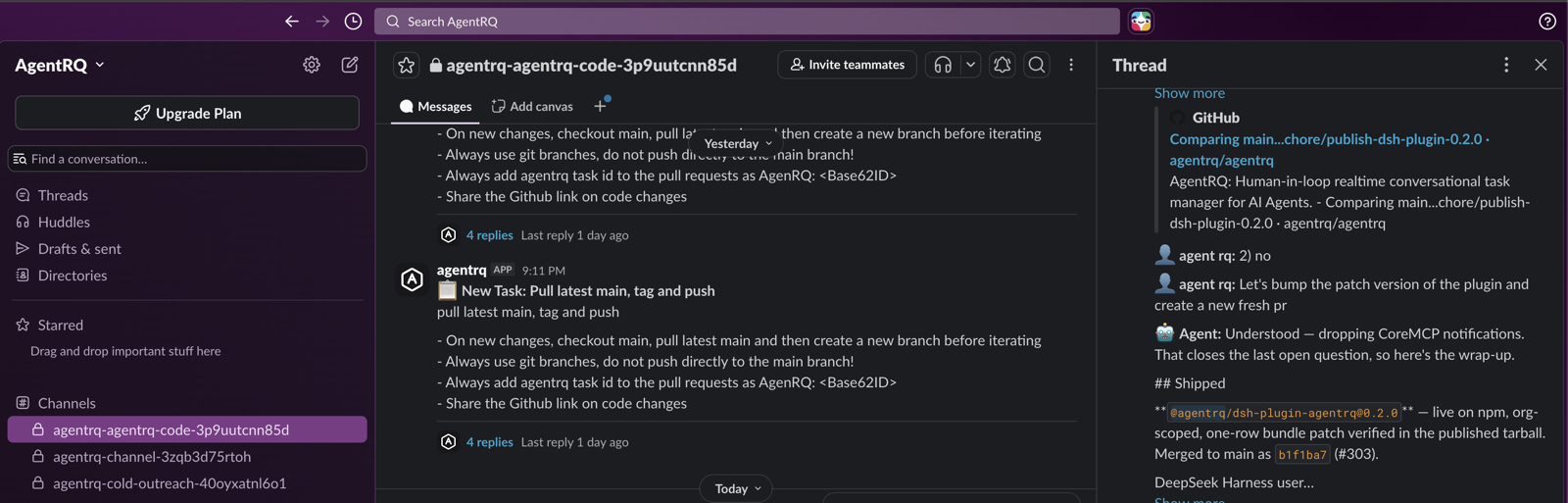Open the huddle options dropdown arrow
Viewport: 1568px width, 503px height.
(x=970, y=65)
